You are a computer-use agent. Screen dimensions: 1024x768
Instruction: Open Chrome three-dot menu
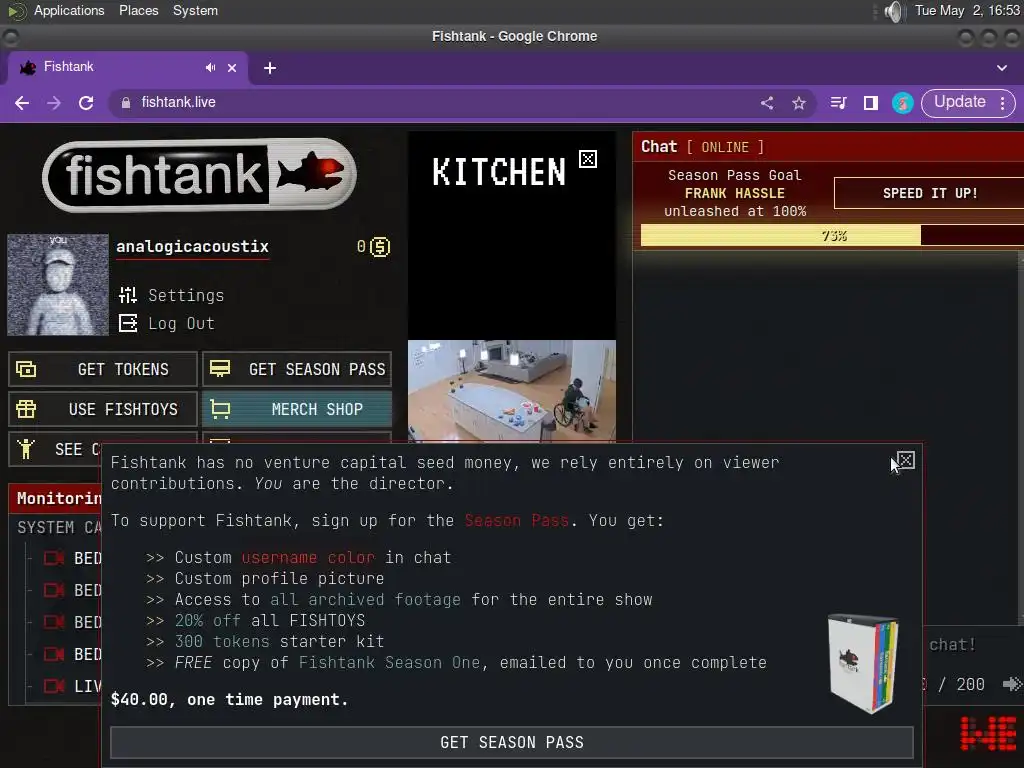[x=1002, y=103]
